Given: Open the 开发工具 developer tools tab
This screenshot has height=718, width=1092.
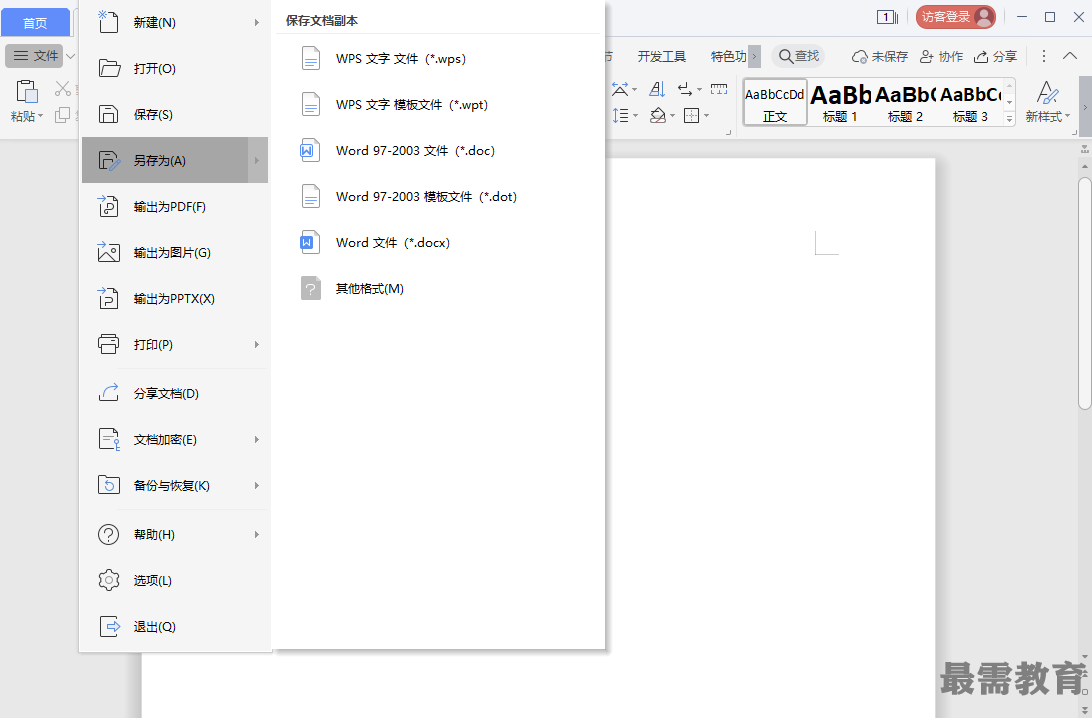Looking at the screenshot, I should click(x=661, y=56).
